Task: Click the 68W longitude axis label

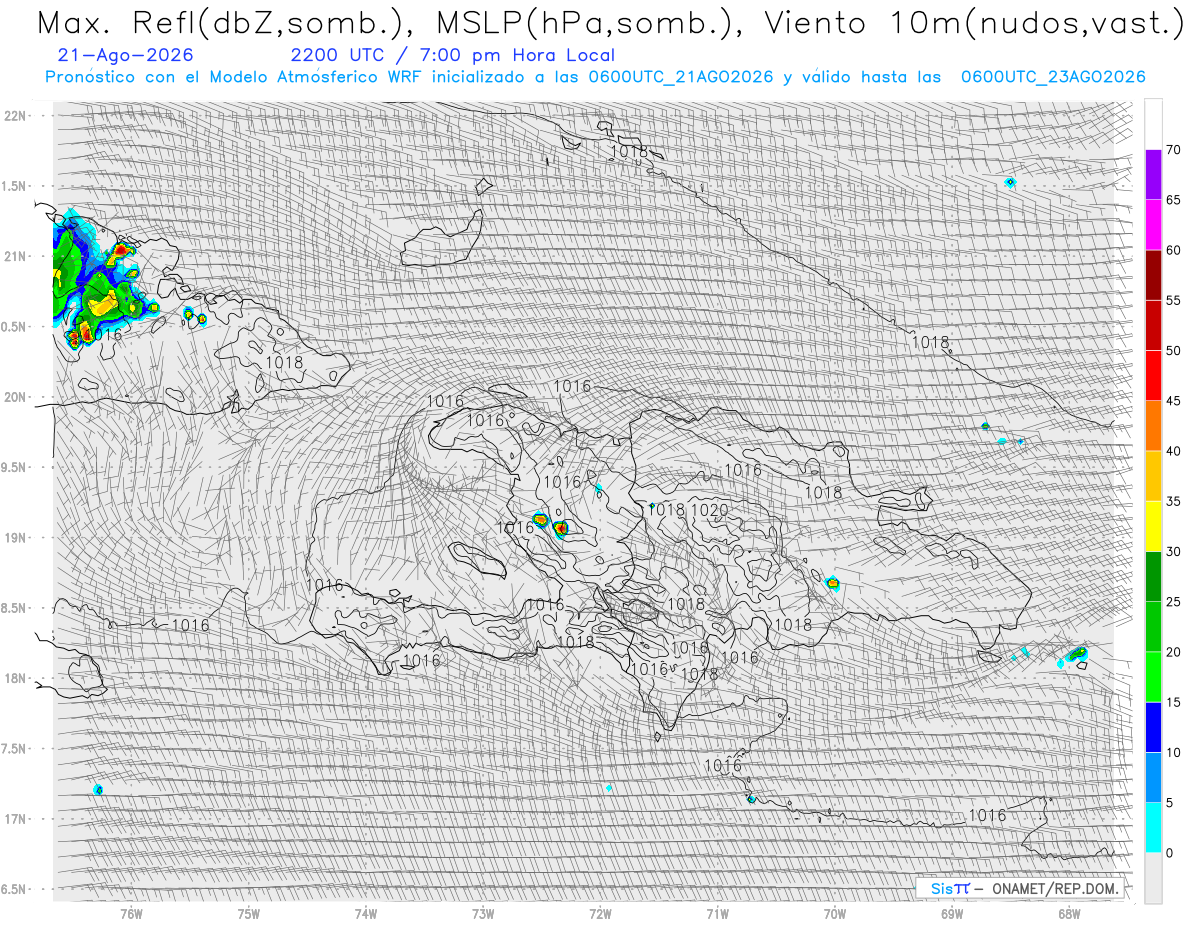Action: tap(1069, 912)
